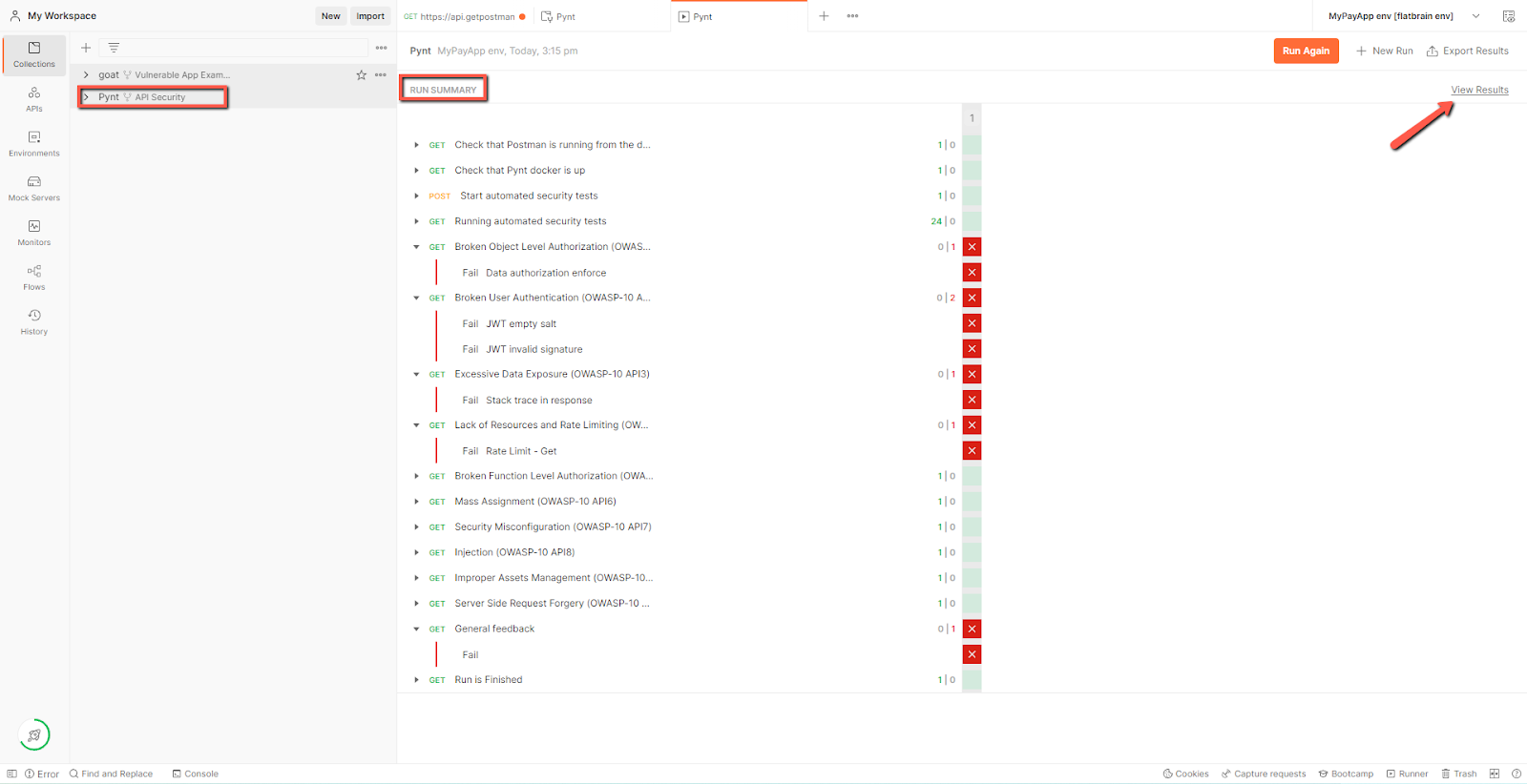Open a new tab with plus icon
This screenshot has height=784, width=1527.
click(x=824, y=16)
